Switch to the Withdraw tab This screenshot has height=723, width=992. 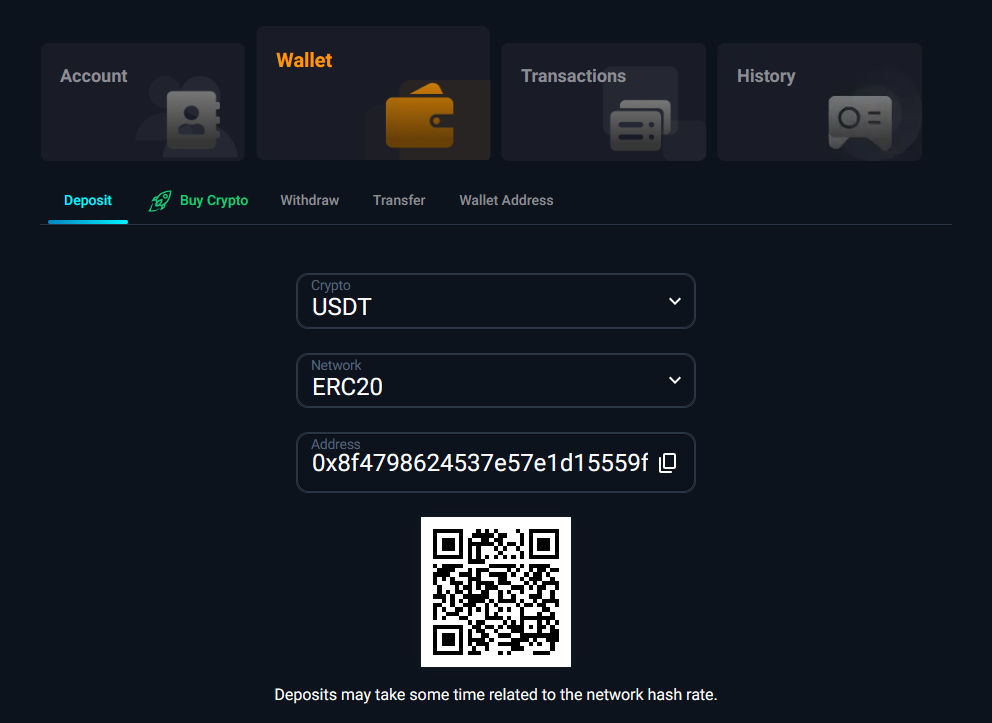coord(309,200)
